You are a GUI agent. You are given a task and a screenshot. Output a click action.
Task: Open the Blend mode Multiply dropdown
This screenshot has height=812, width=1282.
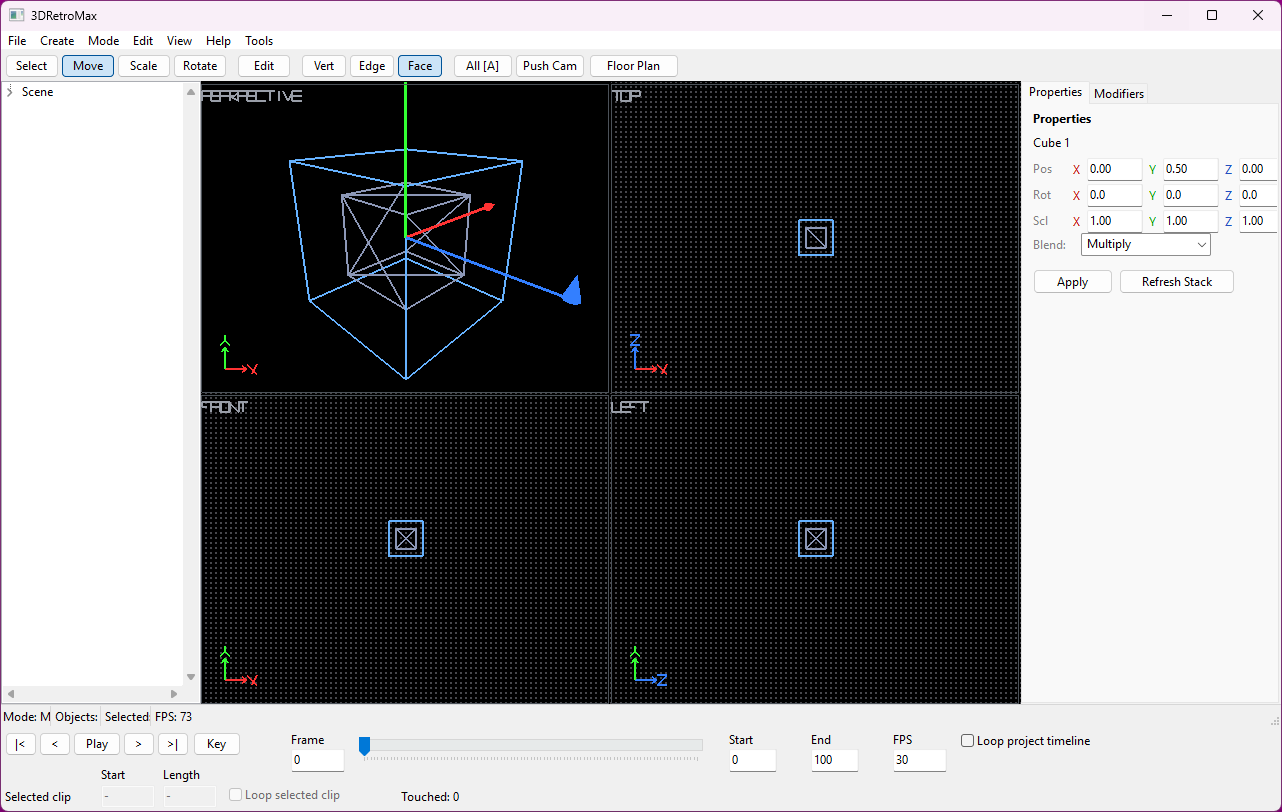(x=1146, y=244)
